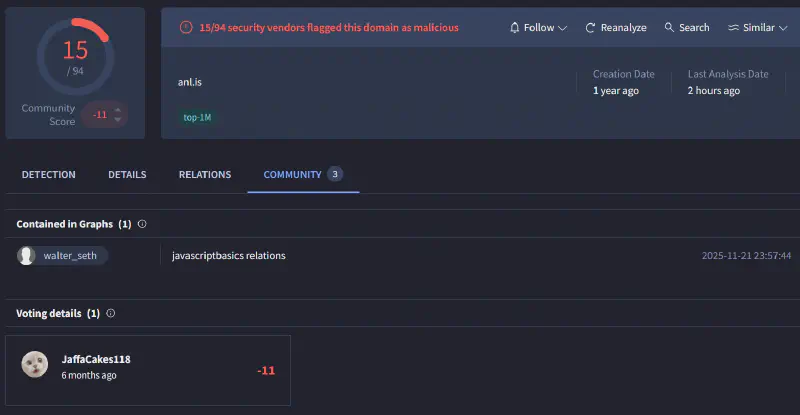Open javascriptbasics relations graph

[229, 256]
